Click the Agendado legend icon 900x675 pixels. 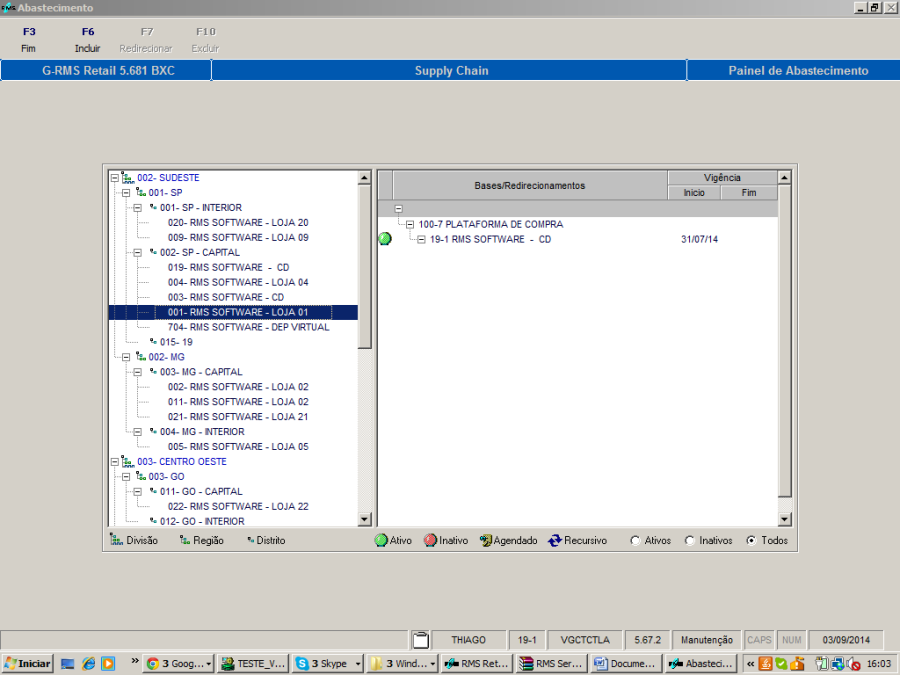(485, 540)
